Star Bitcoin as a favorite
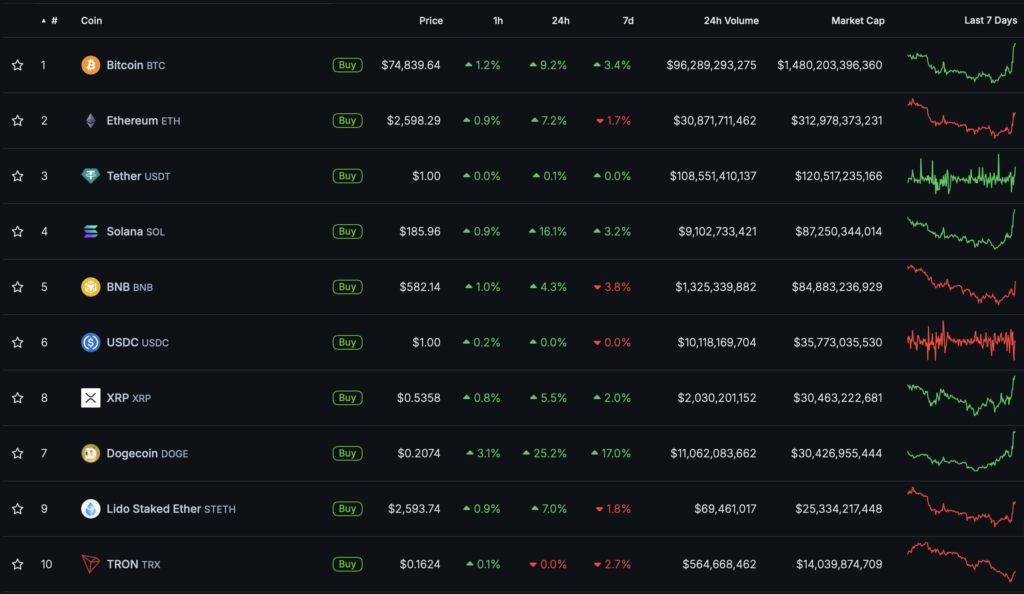Screen dimensions: 1024x594 coord(17,65)
